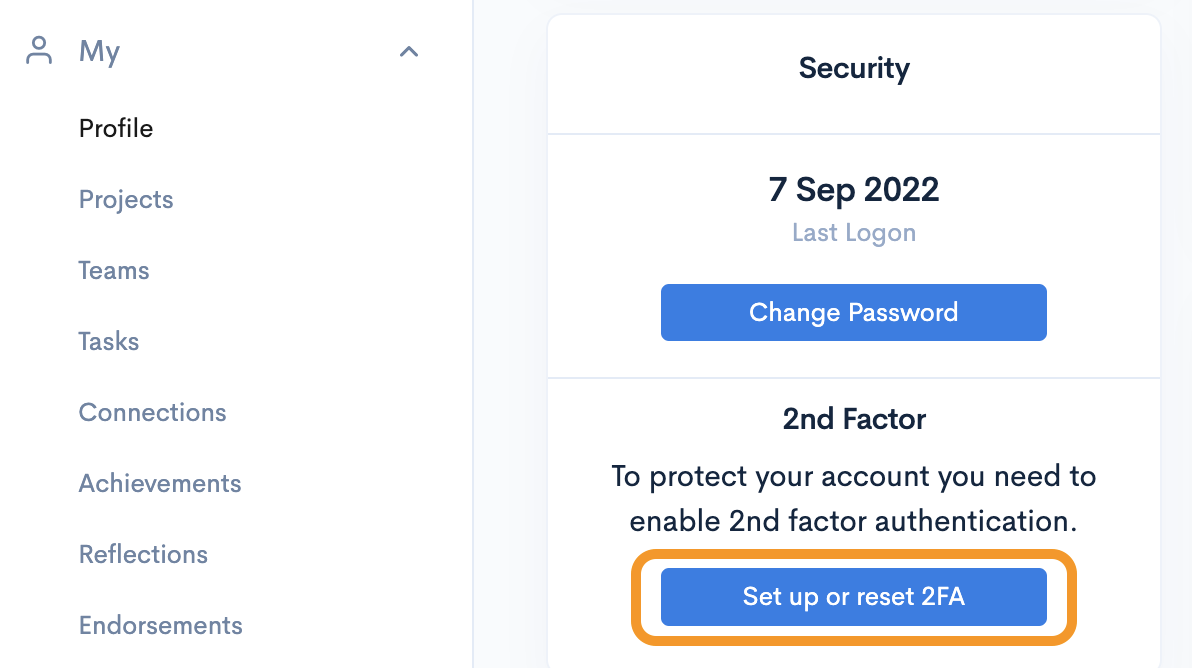Navigate to Connections
This screenshot has width=1192, height=668.
click(x=153, y=413)
